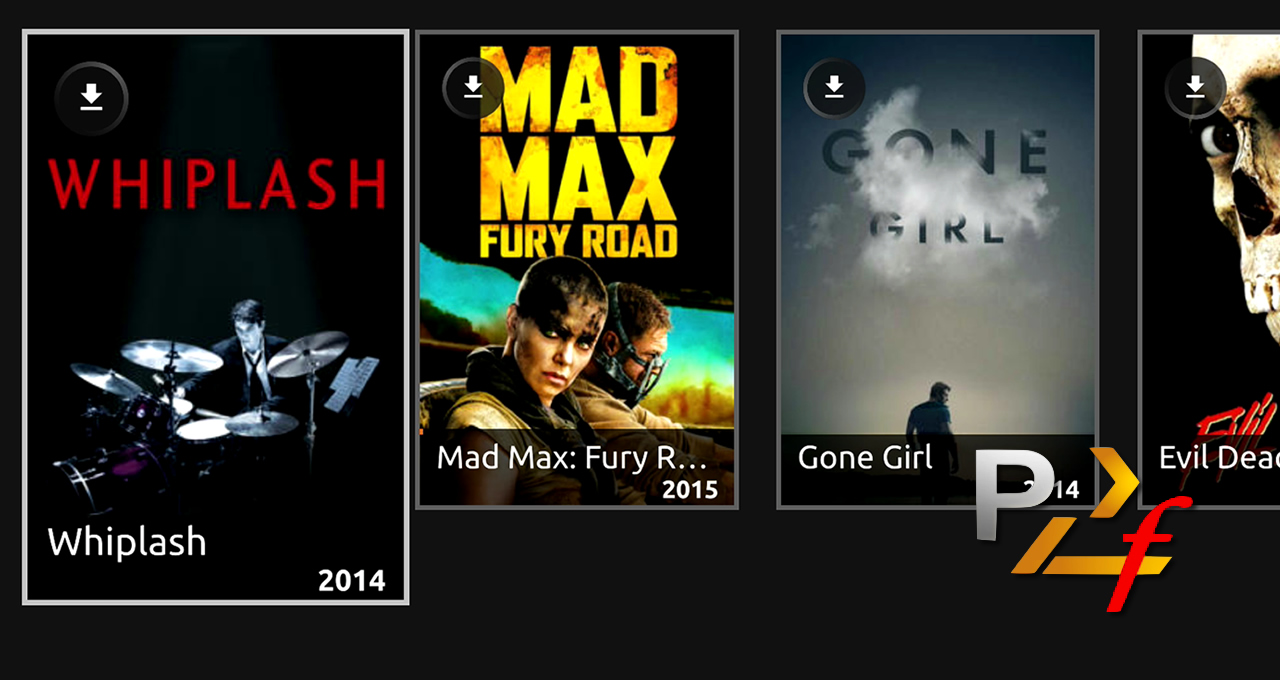The width and height of the screenshot is (1280, 680).
Task: Click the "Evil Dead" caption text
Action: click(1219, 458)
